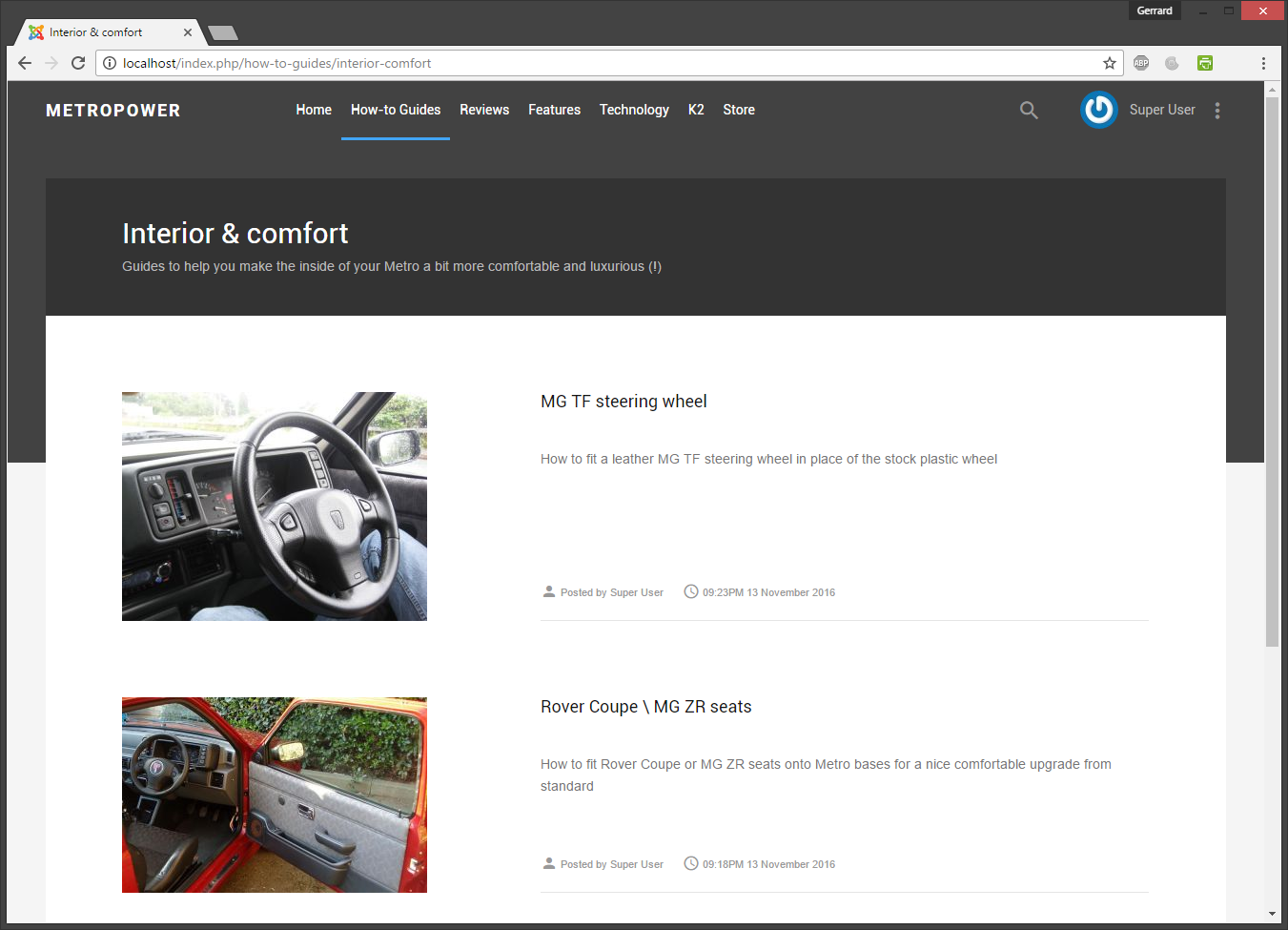
Task: Open the Adblock Plus extension icon
Action: tap(1141, 63)
